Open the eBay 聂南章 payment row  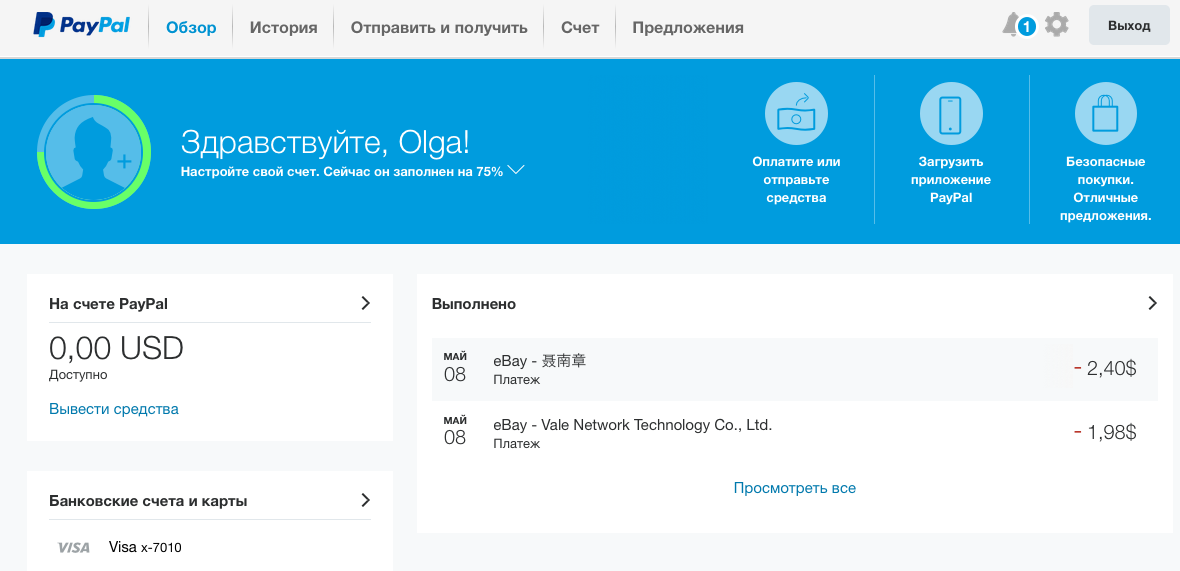click(x=795, y=369)
